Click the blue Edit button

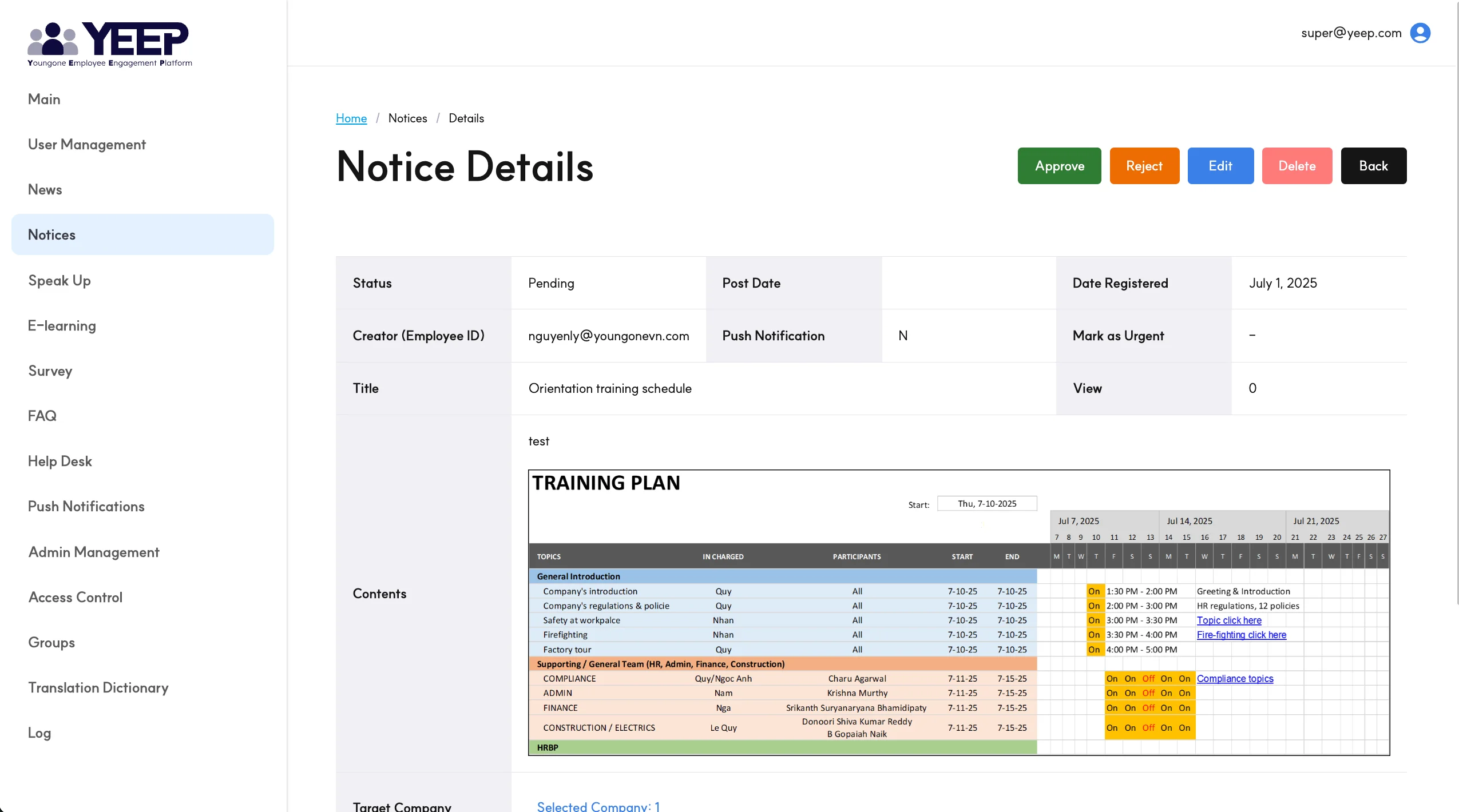click(1220, 166)
